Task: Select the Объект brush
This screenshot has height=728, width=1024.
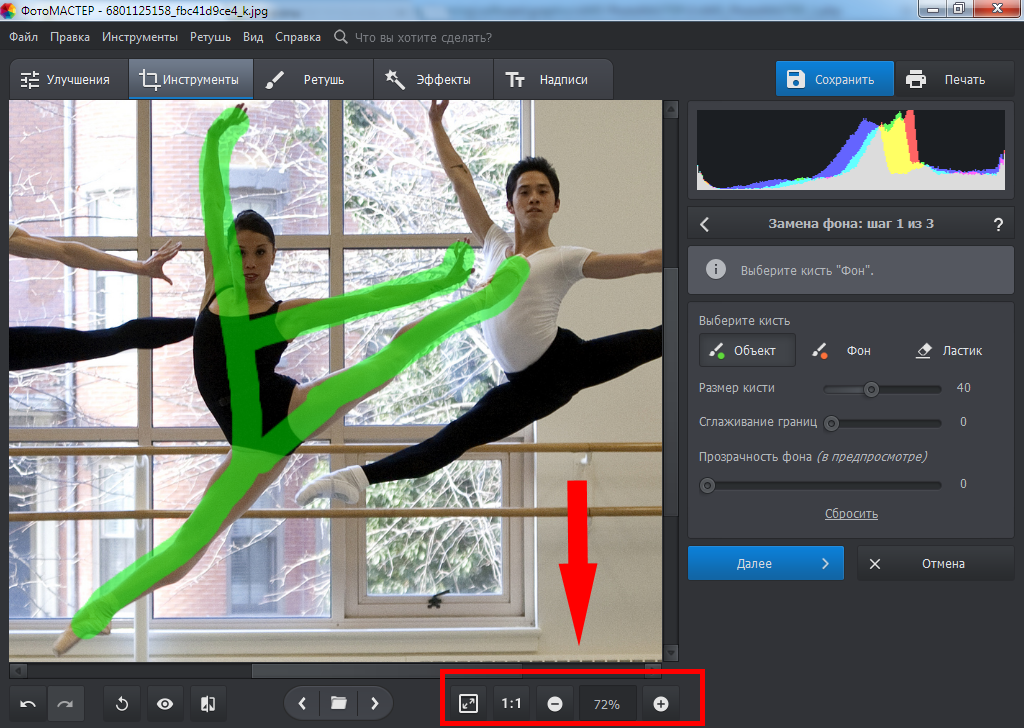Action: [746, 351]
